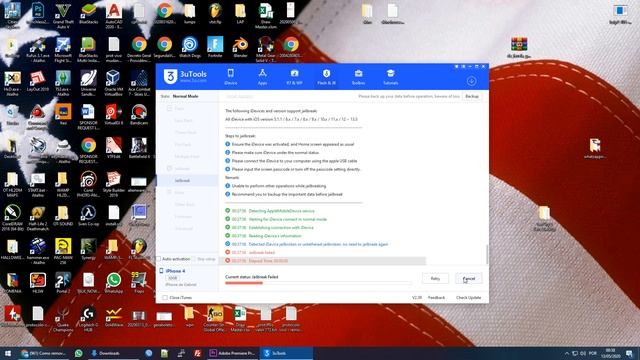Open BlueStacks desktop icon

point(89,14)
